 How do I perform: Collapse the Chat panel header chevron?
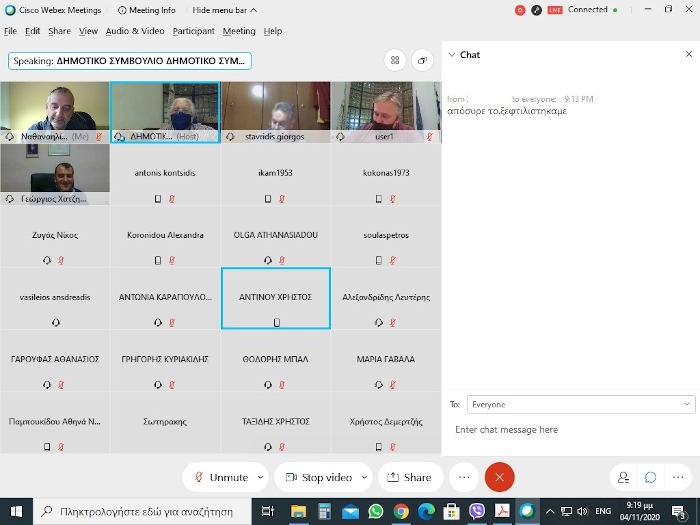[451, 55]
